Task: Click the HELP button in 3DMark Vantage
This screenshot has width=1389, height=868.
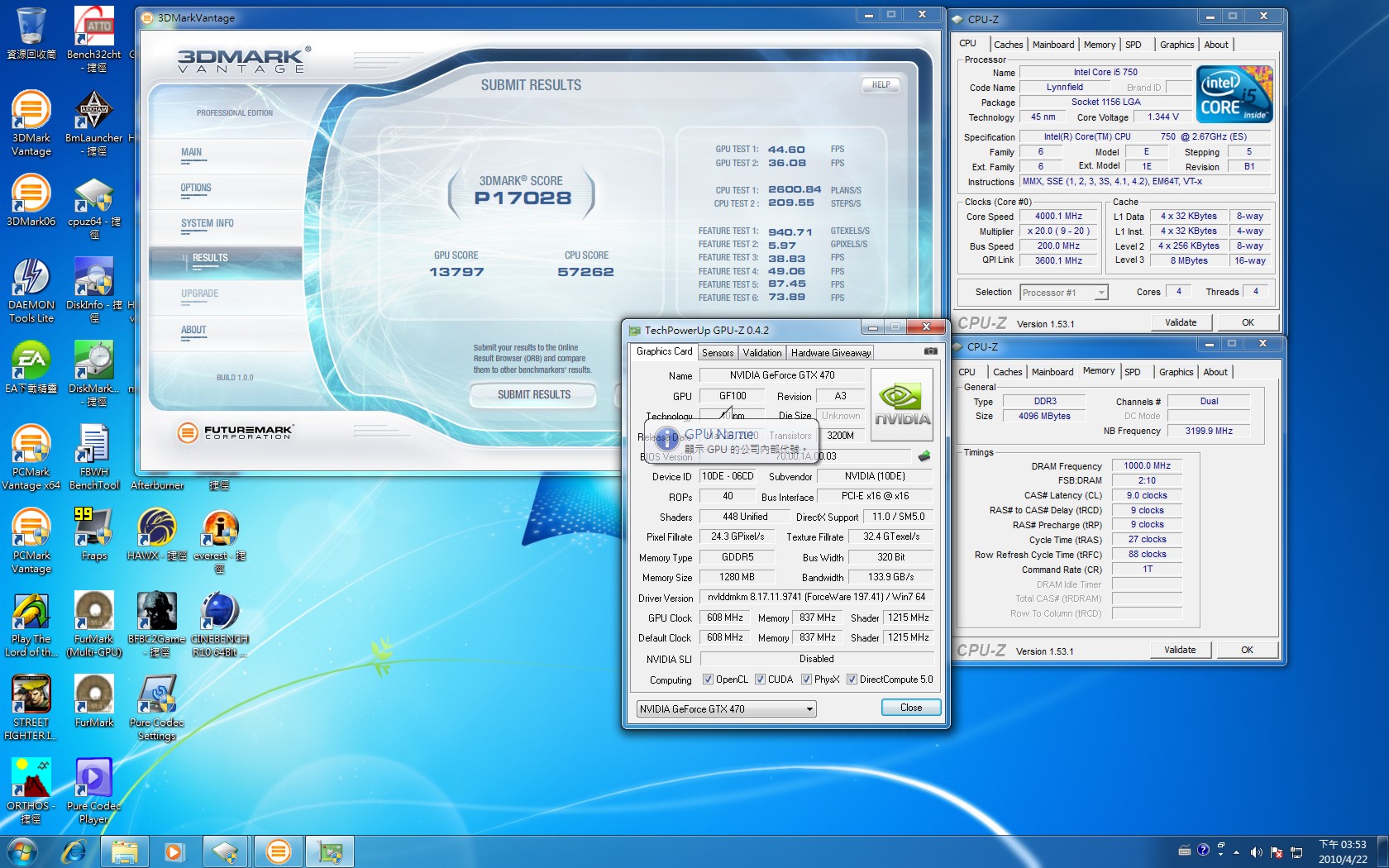Action: [881, 84]
